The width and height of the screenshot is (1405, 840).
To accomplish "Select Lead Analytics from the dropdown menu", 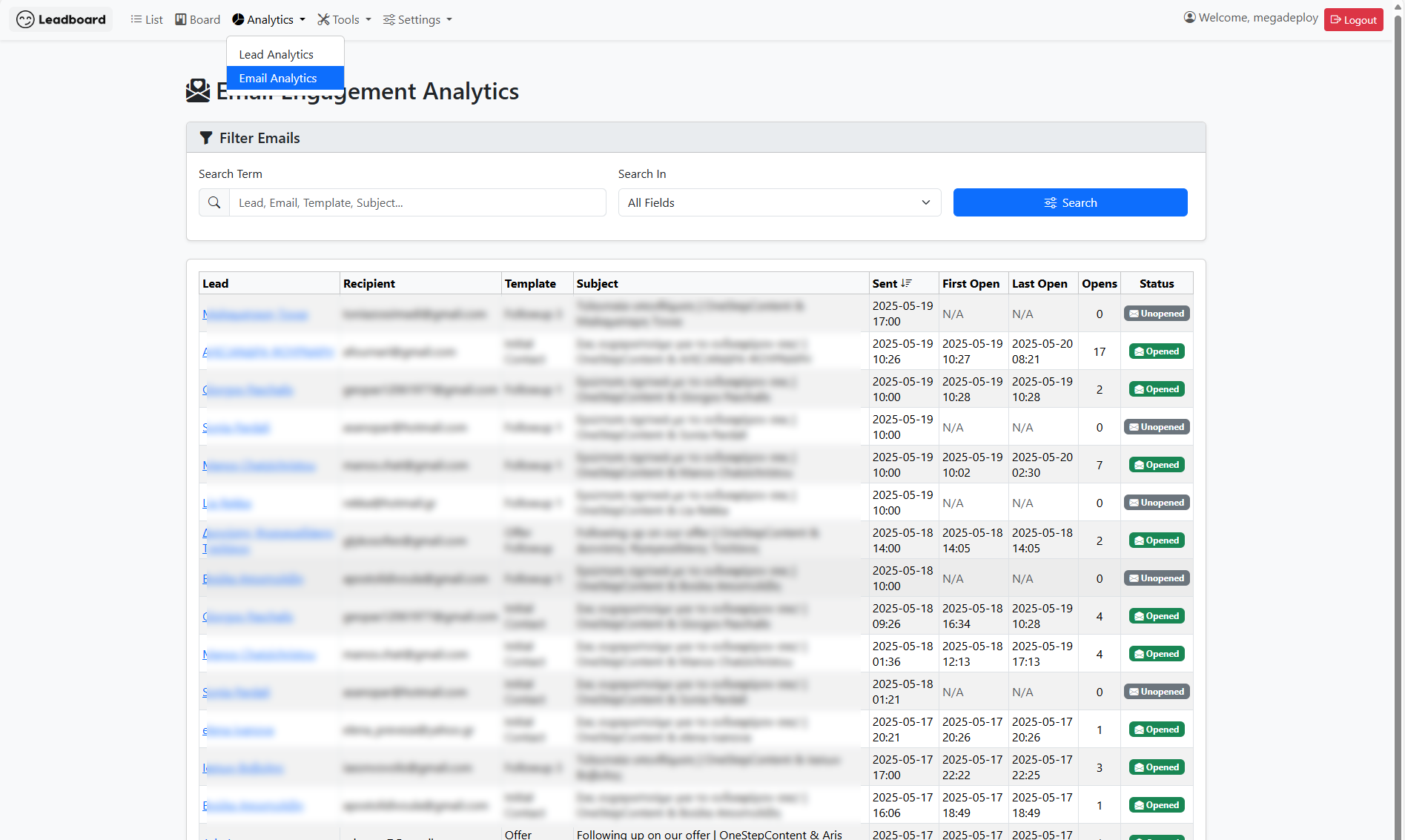I will click(x=276, y=55).
